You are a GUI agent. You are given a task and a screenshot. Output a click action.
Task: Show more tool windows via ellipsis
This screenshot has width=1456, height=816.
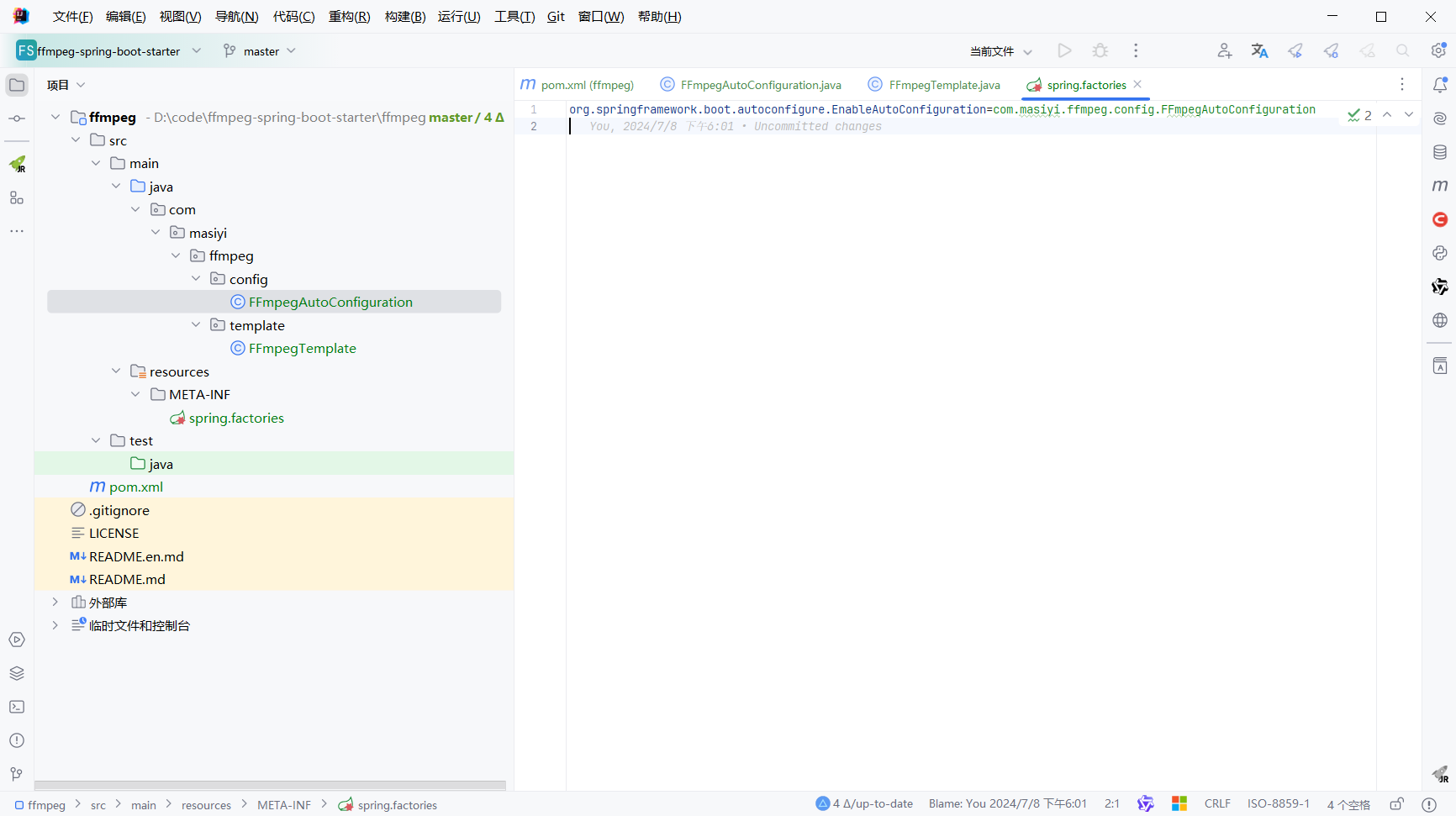pos(17,230)
